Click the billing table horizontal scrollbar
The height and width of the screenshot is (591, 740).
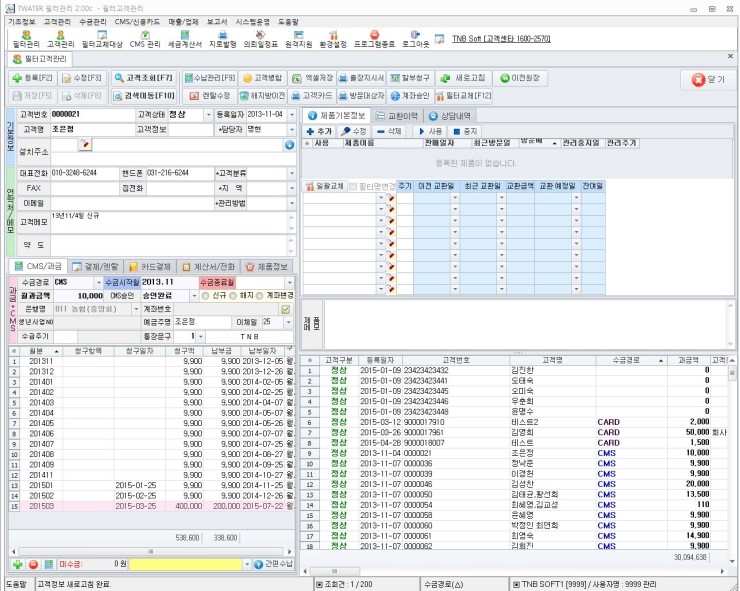tap(151, 551)
